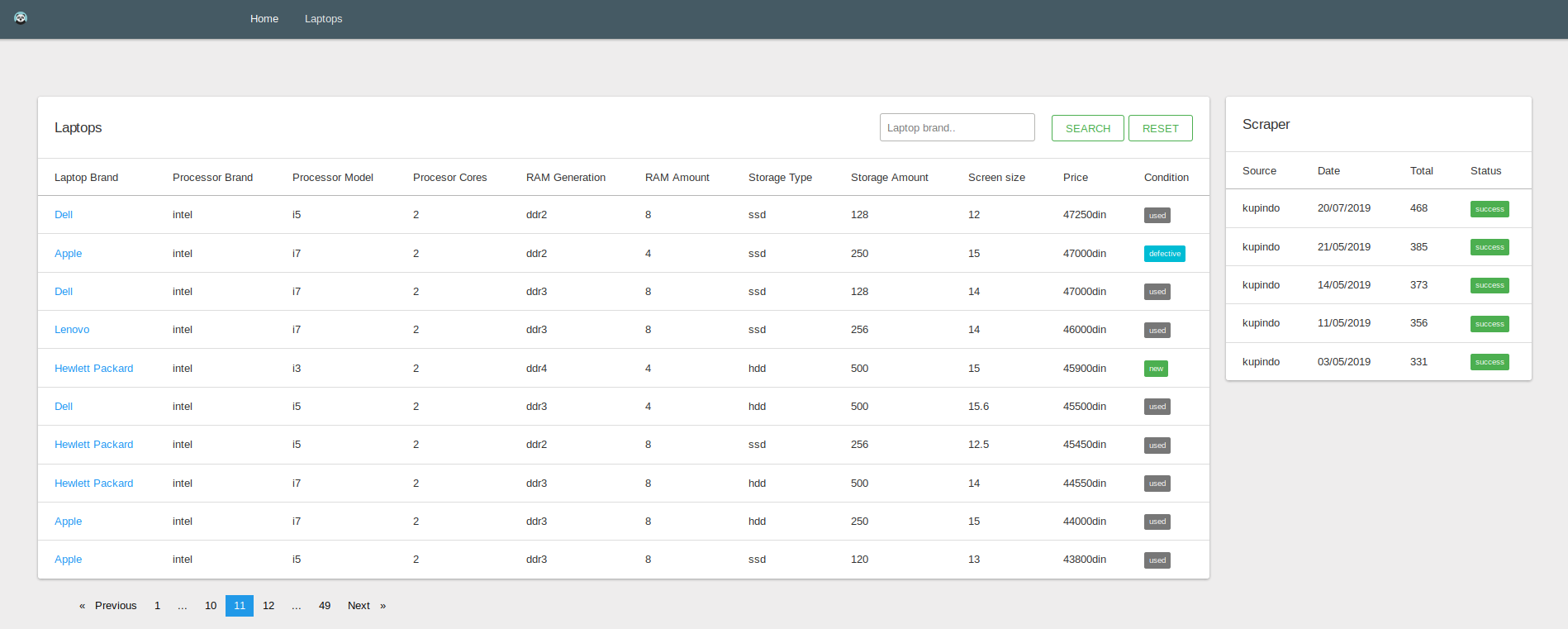This screenshot has height=629, width=1568.
Task: Click the new condition badge
Action: pyautogui.click(x=1156, y=369)
